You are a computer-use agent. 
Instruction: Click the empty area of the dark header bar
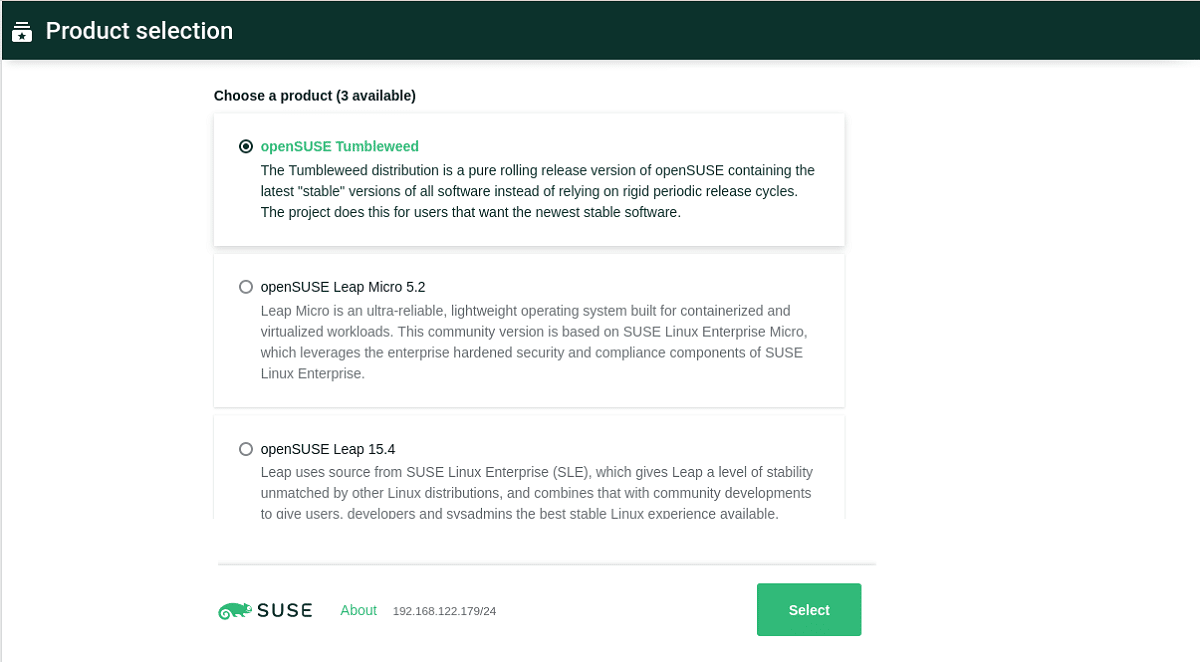coord(700,30)
